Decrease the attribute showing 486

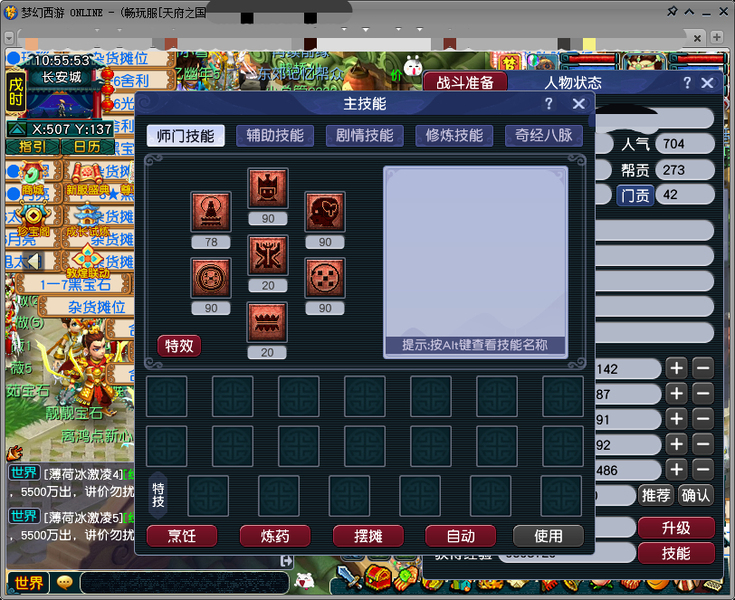[x=703, y=470]
